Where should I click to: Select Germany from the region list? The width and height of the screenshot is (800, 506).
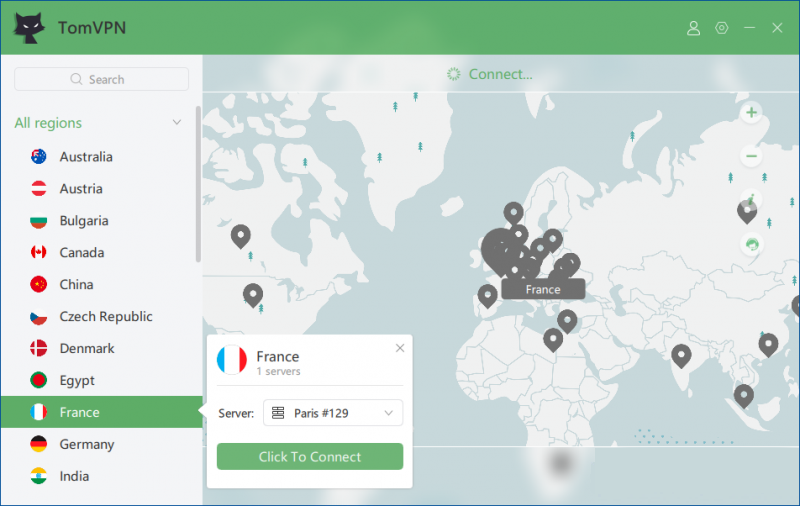(x=87, y=444)
